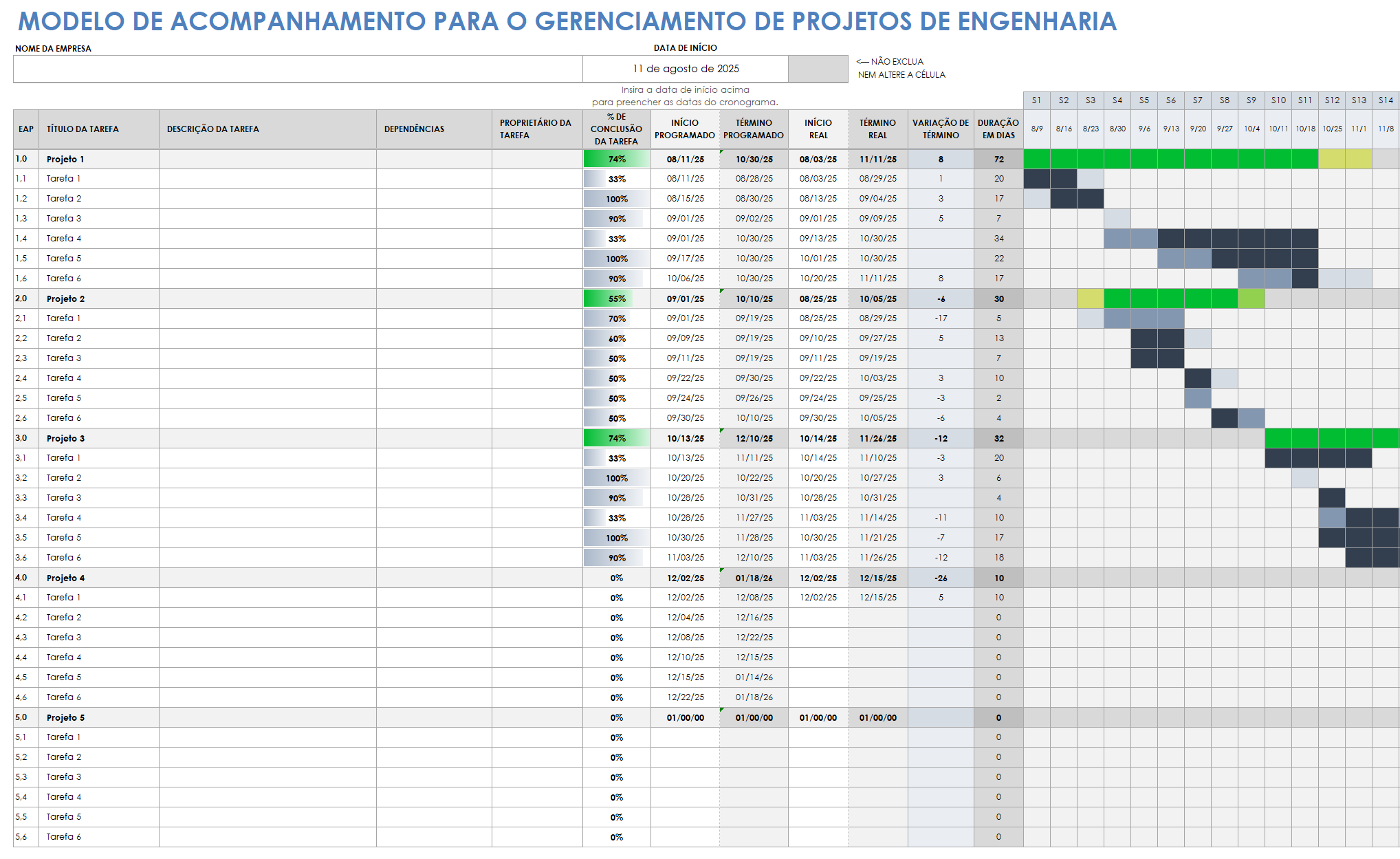Select the 'INÍCIO PROGRAMADO' column header
This screenshot has width=1400, height=859.
coord(685,129)
